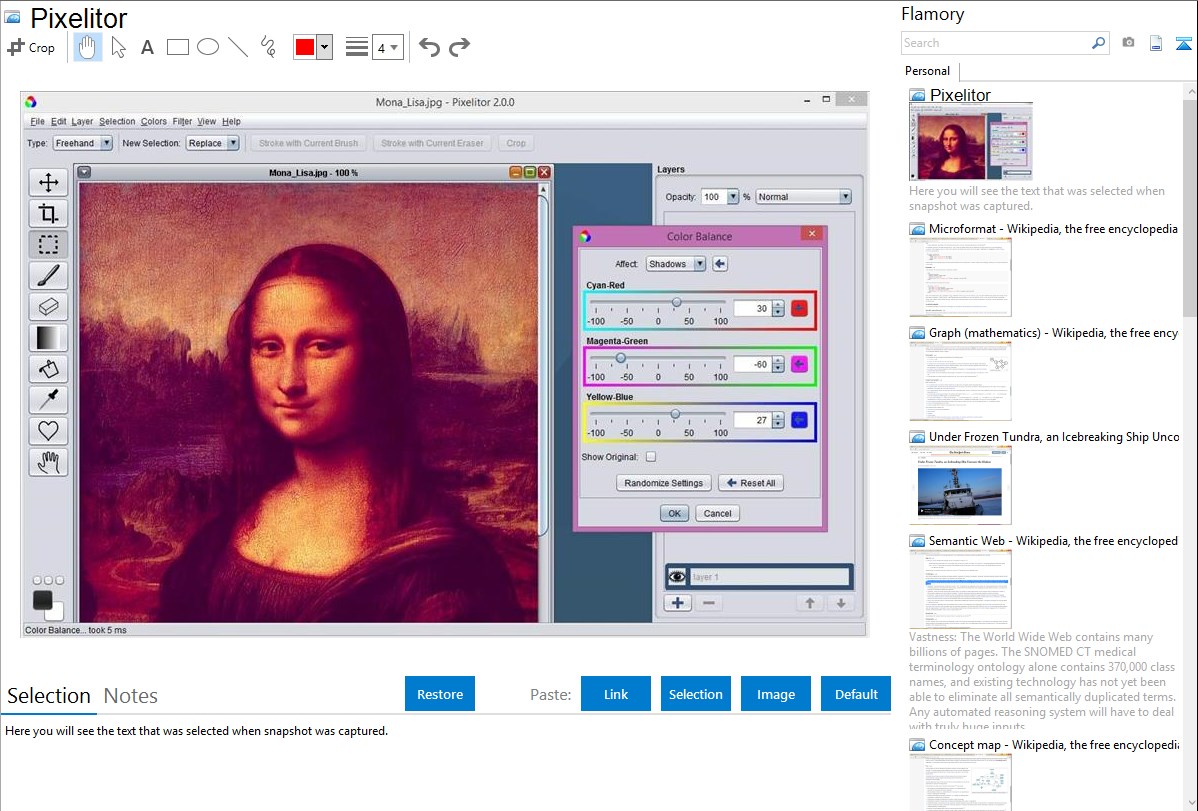This screenshot has height=811, width=1198.
Task: Select the straight line tool
Action: pyautogui.click(x=238, y=47)
